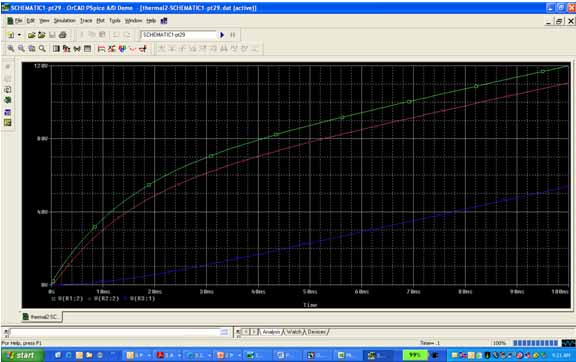This screenshot has height=362, width=576.
Task: Click the Print icon in the toolbar
Action: click(x=63, y=35)
